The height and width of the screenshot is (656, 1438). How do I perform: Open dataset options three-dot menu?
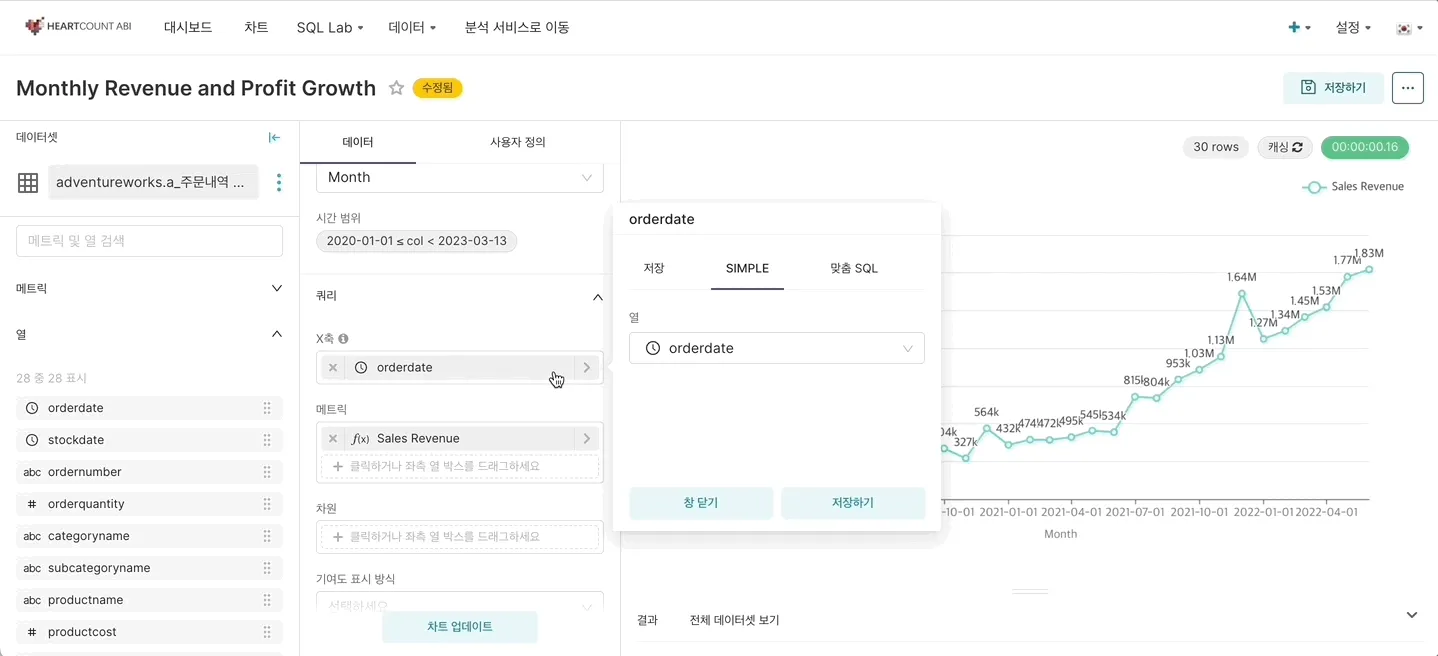(279, 182)
